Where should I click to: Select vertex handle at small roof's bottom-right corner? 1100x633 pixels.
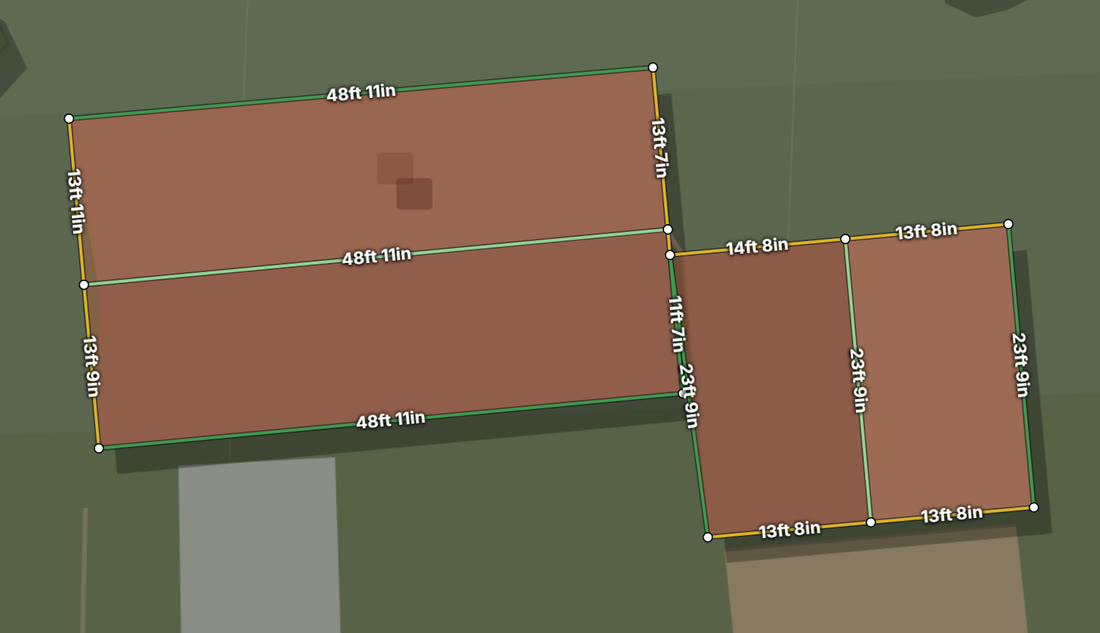point(1034,507)
